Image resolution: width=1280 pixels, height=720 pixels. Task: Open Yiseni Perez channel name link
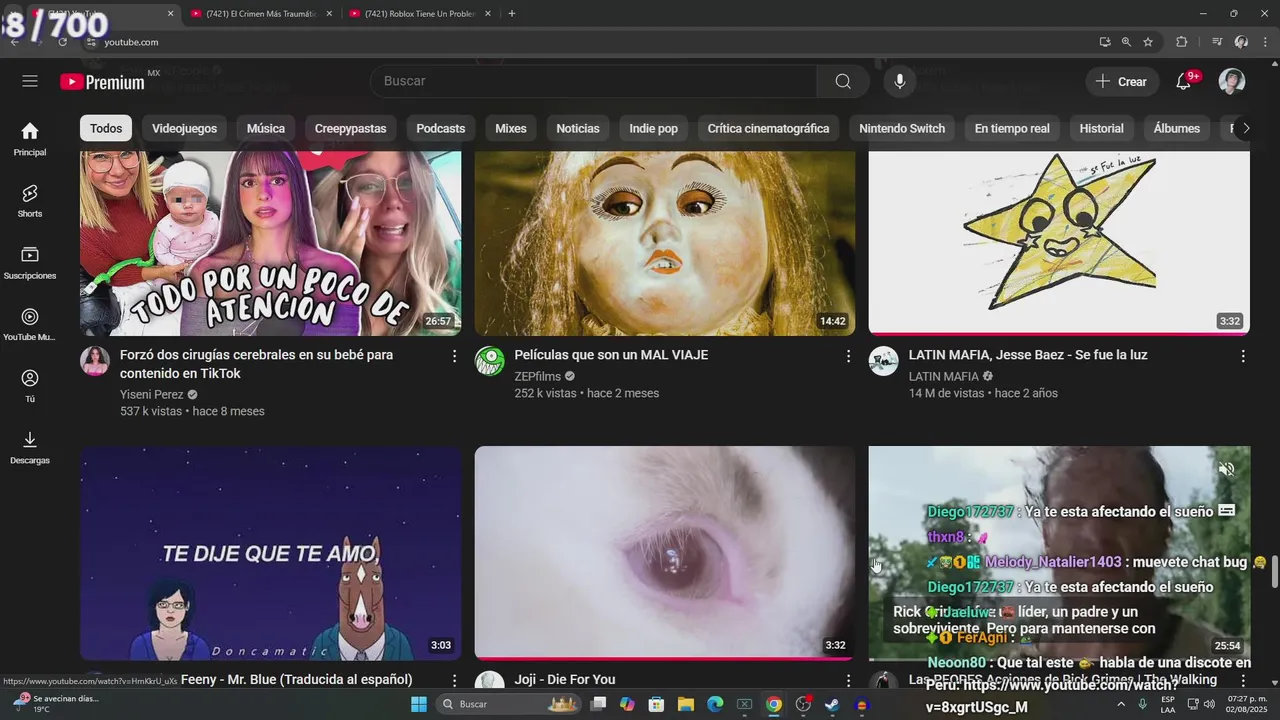pos(151,395)
